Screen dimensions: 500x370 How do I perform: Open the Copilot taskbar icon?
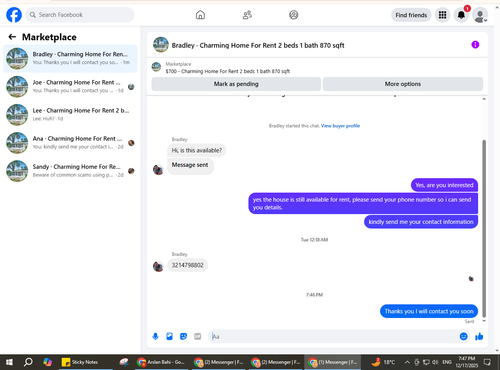coord(47,362)
